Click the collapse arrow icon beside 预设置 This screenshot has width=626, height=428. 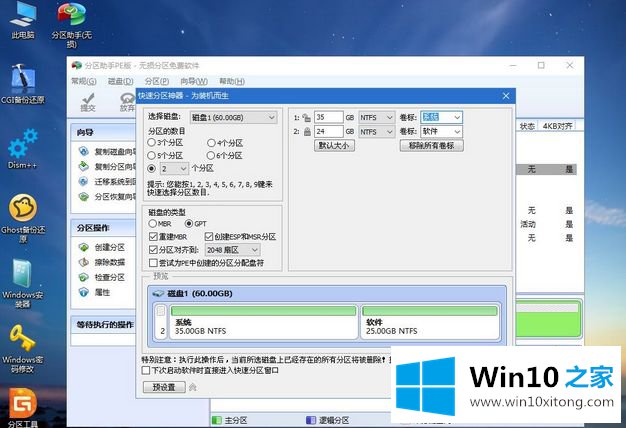tap(193, 387)
